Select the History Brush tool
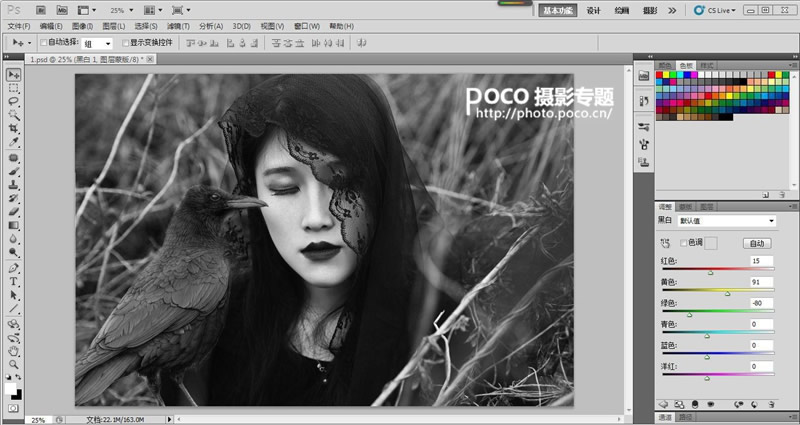Viewport: 800px width, 425px height. (13, 198)
